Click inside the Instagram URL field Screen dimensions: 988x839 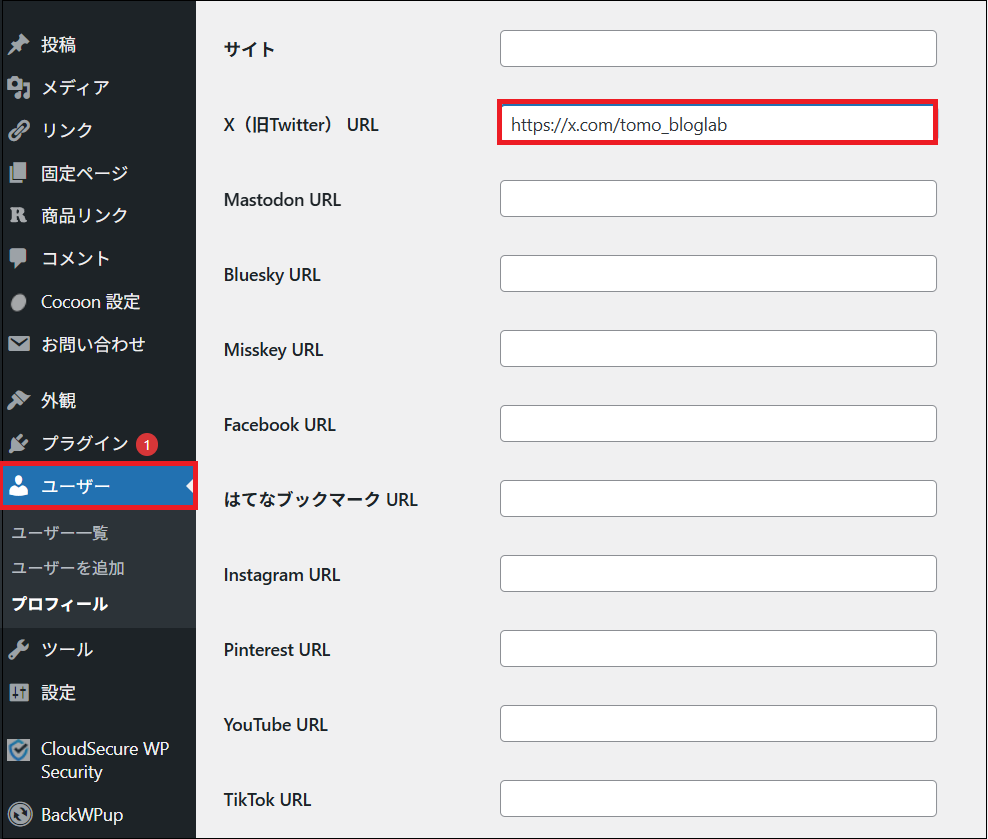717,573
